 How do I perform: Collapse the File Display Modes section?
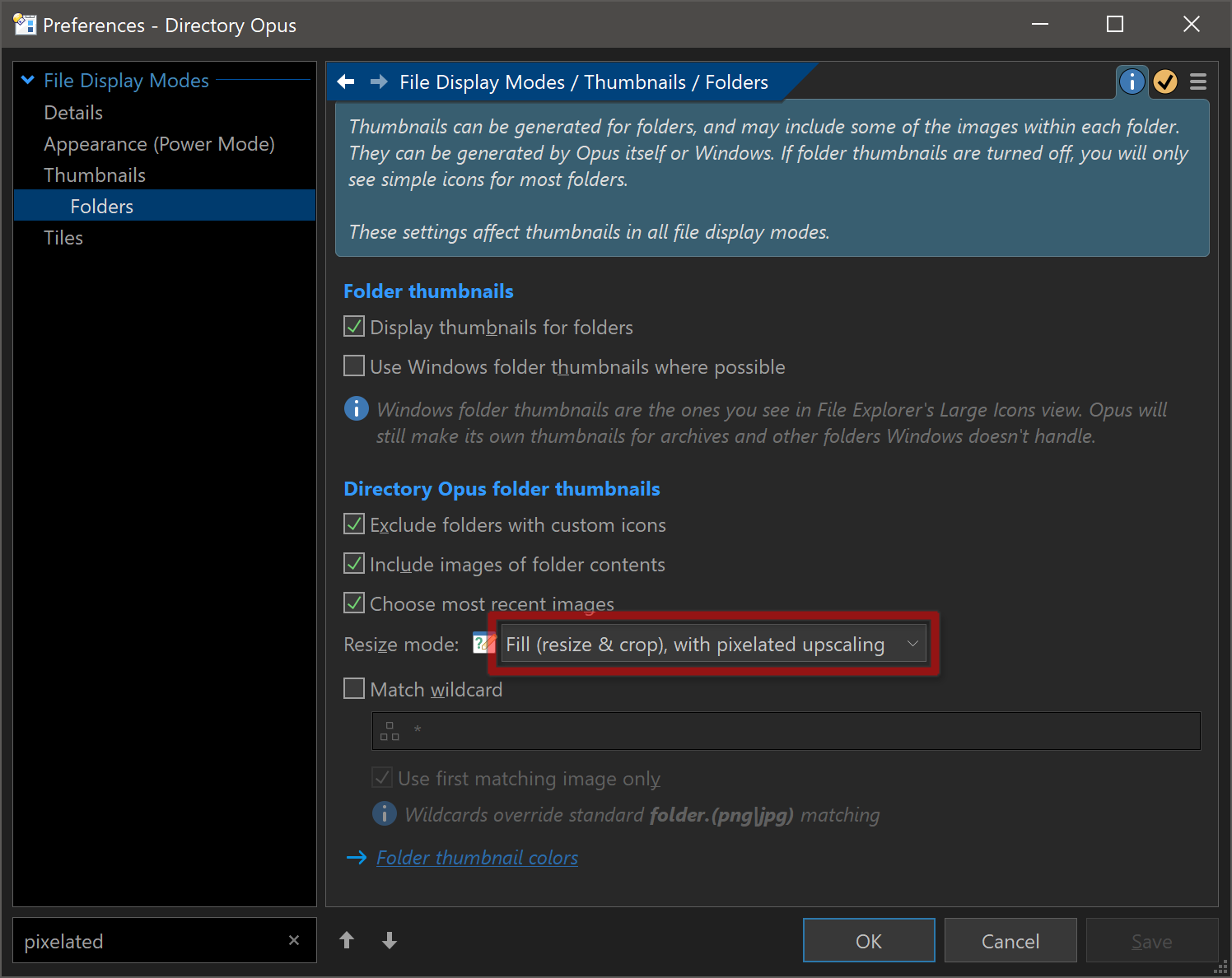tap(28, 80)
